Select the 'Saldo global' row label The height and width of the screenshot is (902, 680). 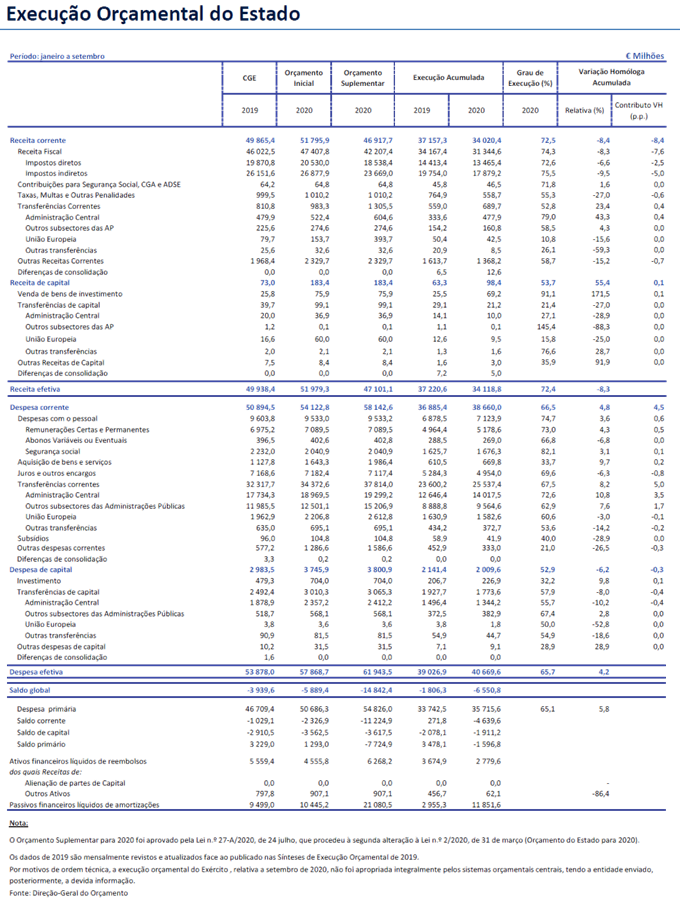[x=30, y=690]
